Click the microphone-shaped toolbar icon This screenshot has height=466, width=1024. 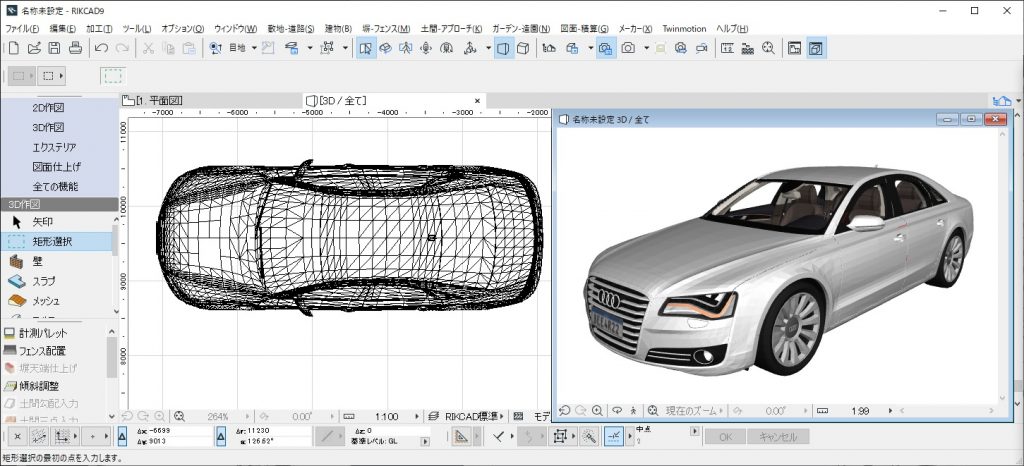point(426,48)
